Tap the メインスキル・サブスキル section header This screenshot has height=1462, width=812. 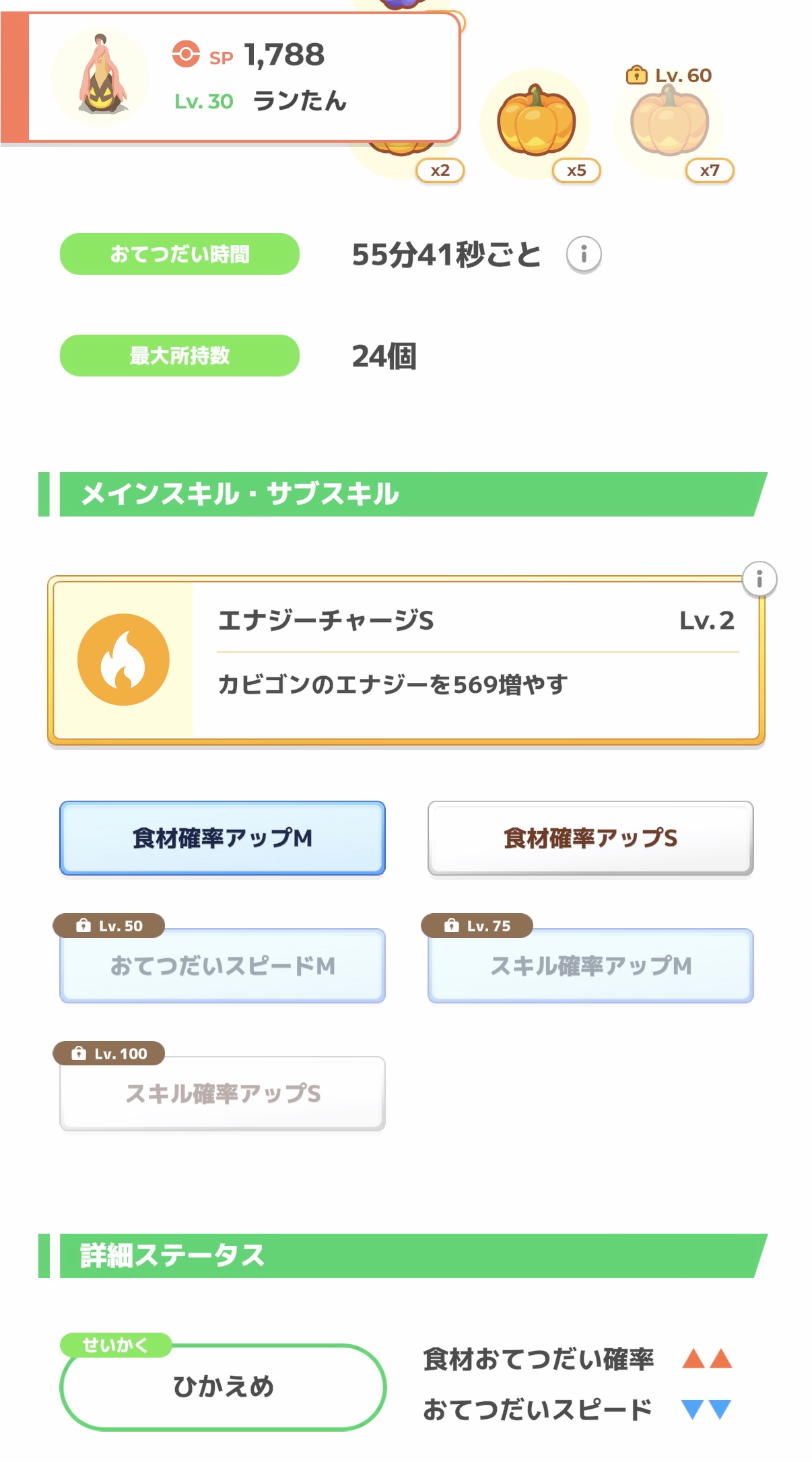click(404, 494)
